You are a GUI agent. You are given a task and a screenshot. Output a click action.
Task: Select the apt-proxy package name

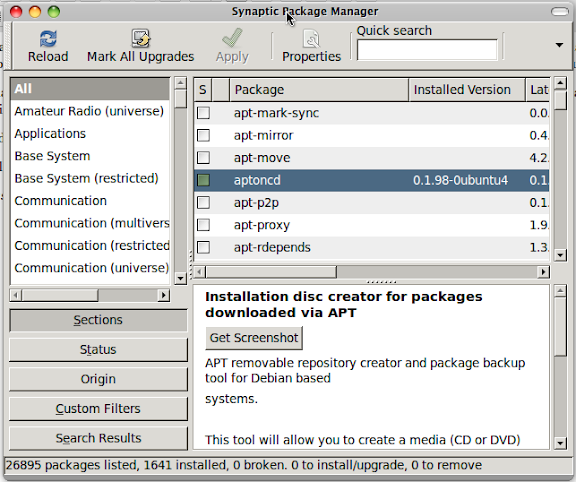[262, 225]
